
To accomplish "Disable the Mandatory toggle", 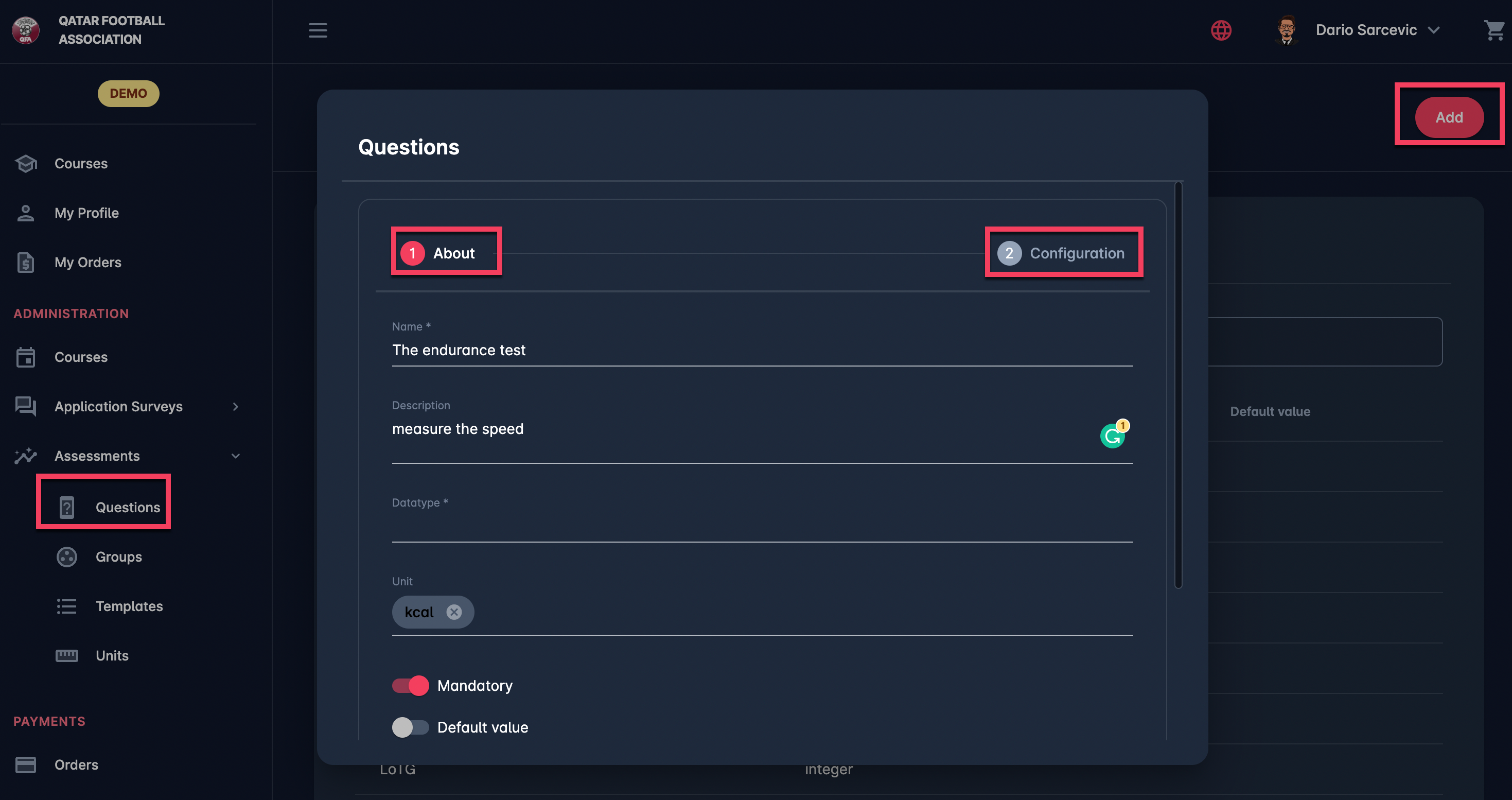I will 410,686.
